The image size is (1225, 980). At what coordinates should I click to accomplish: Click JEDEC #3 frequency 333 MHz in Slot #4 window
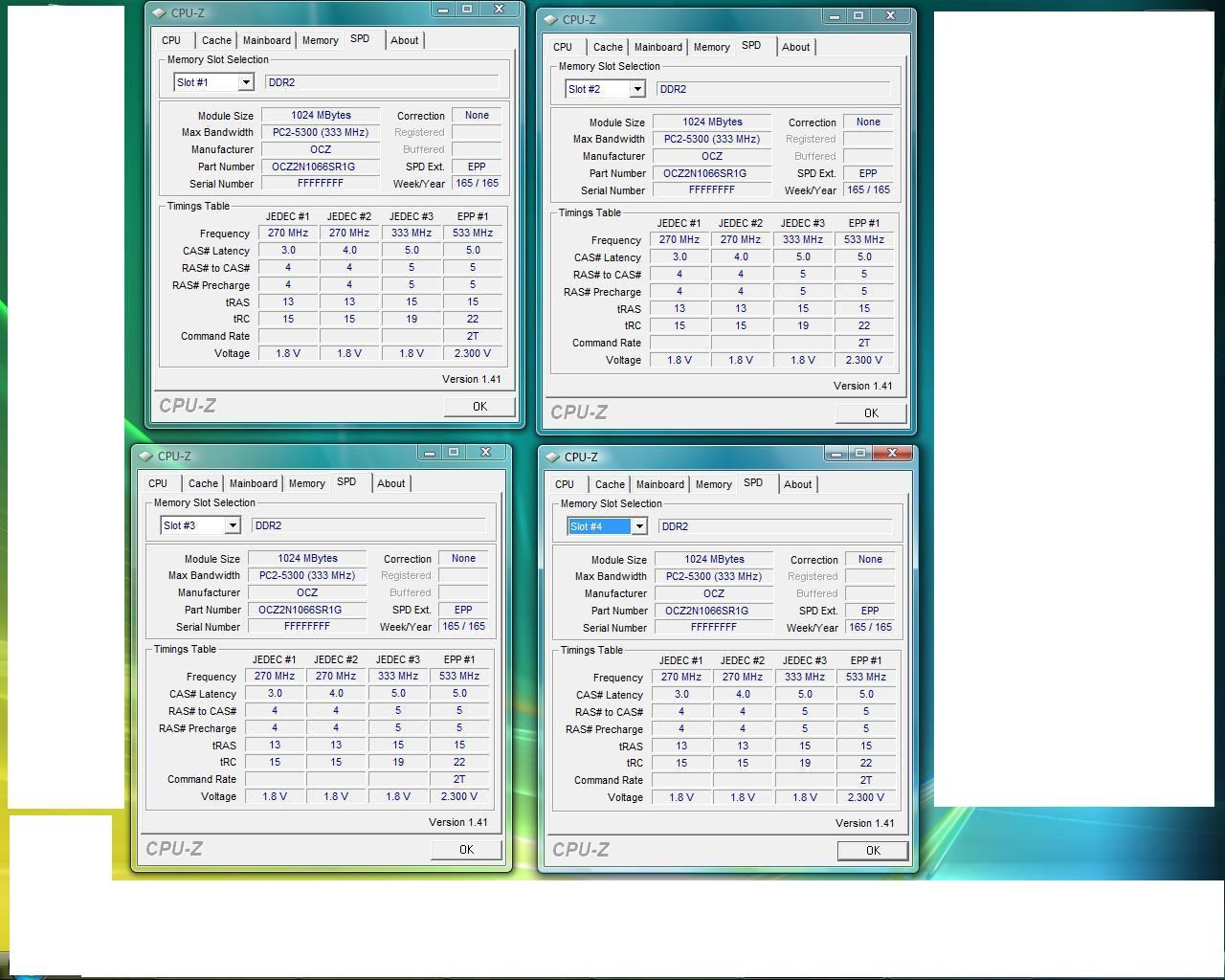click(805, 677)
